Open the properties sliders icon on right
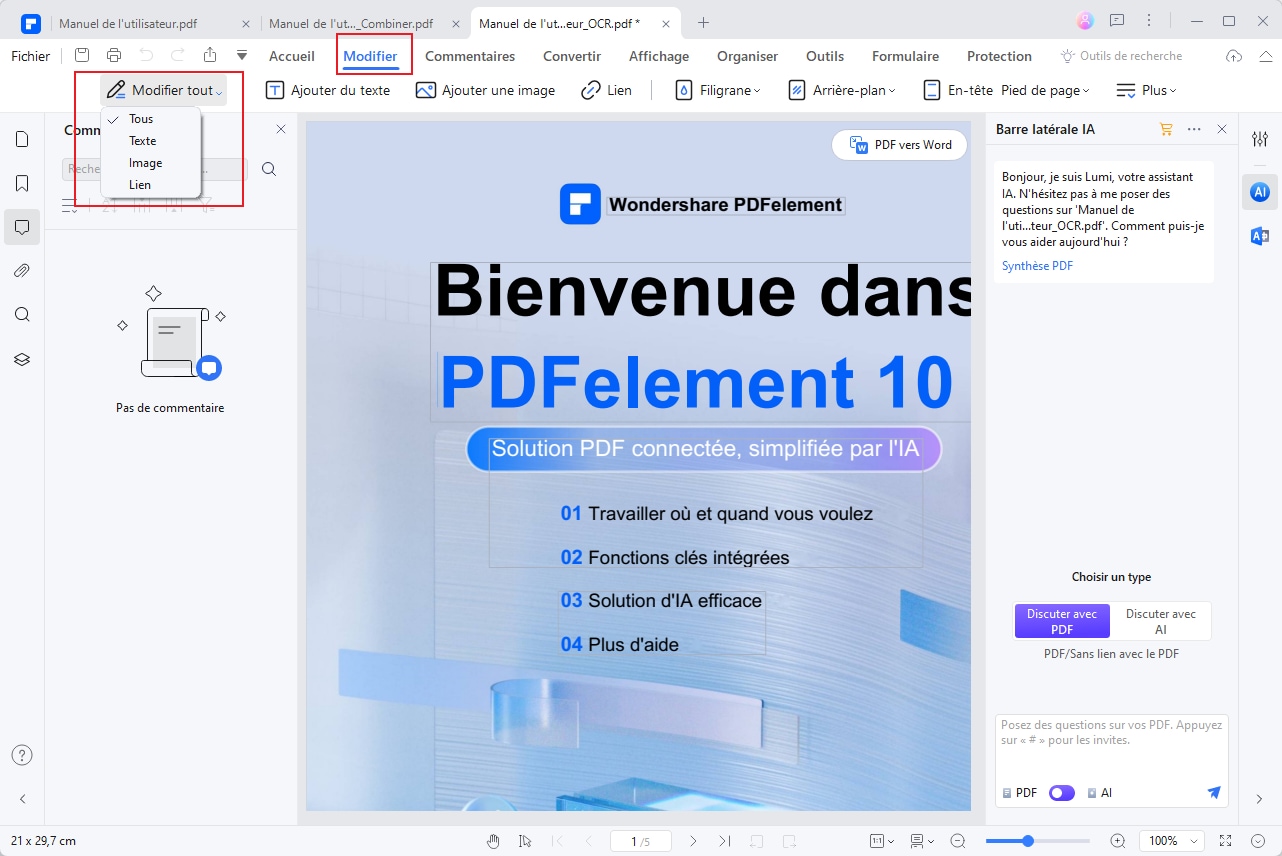The width and height of the screenshot is (1282, 856). pos(1260,139)
